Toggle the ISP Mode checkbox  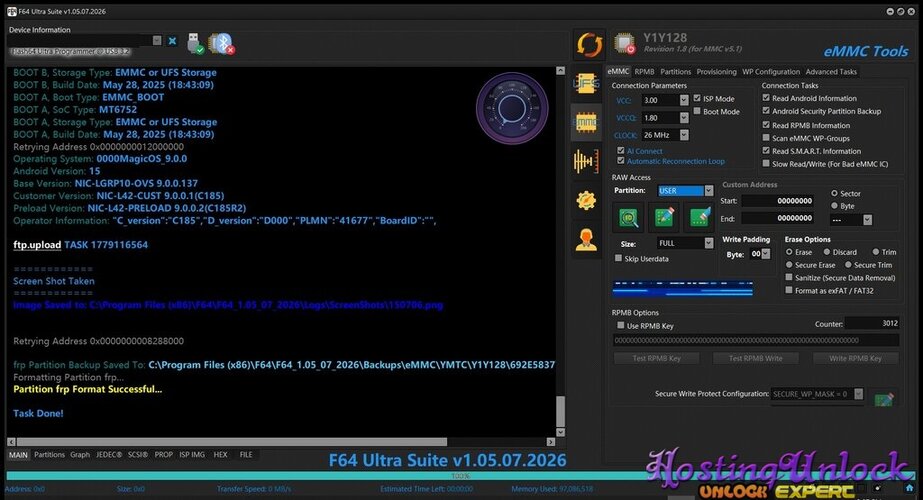pos(697,98)
